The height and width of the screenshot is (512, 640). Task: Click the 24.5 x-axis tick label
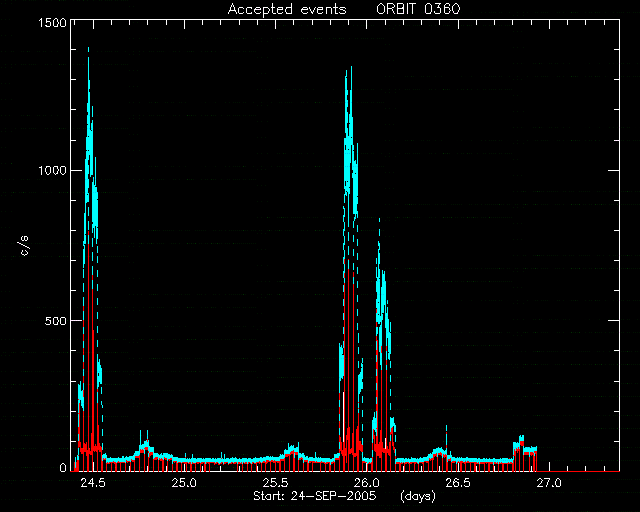point(93,483)
